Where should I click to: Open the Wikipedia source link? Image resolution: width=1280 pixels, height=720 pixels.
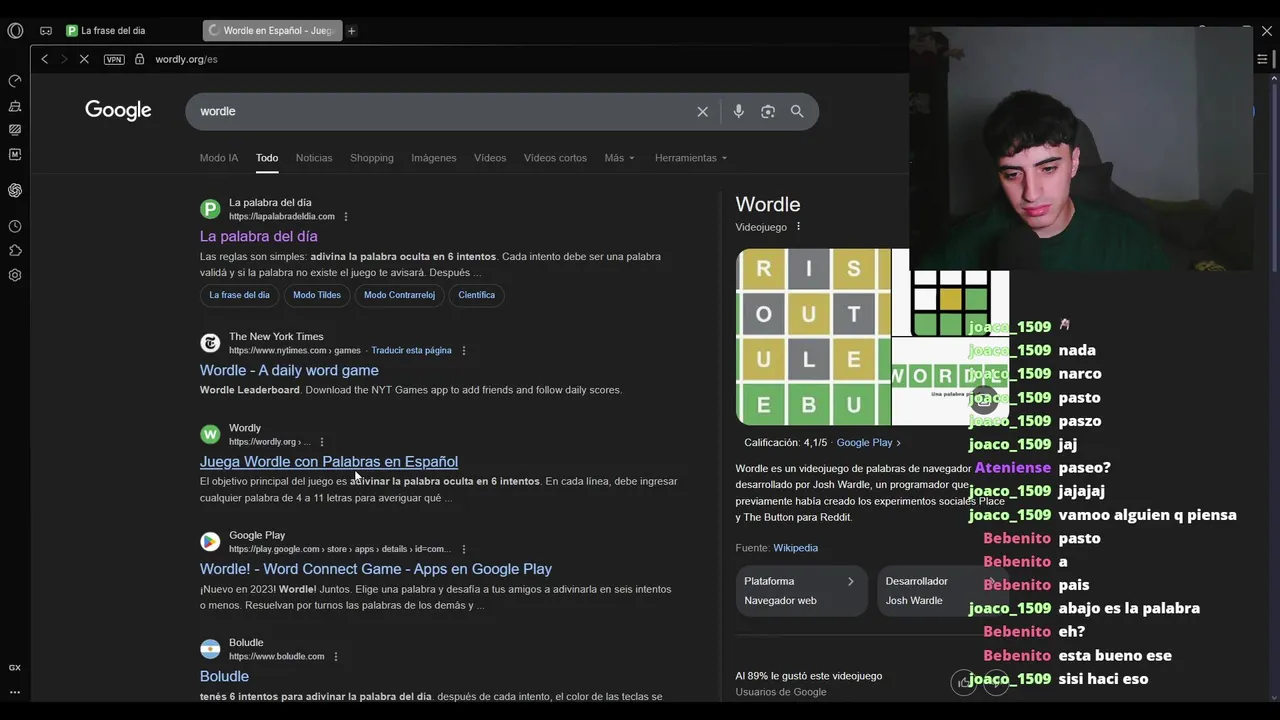[x=795, y=548]
